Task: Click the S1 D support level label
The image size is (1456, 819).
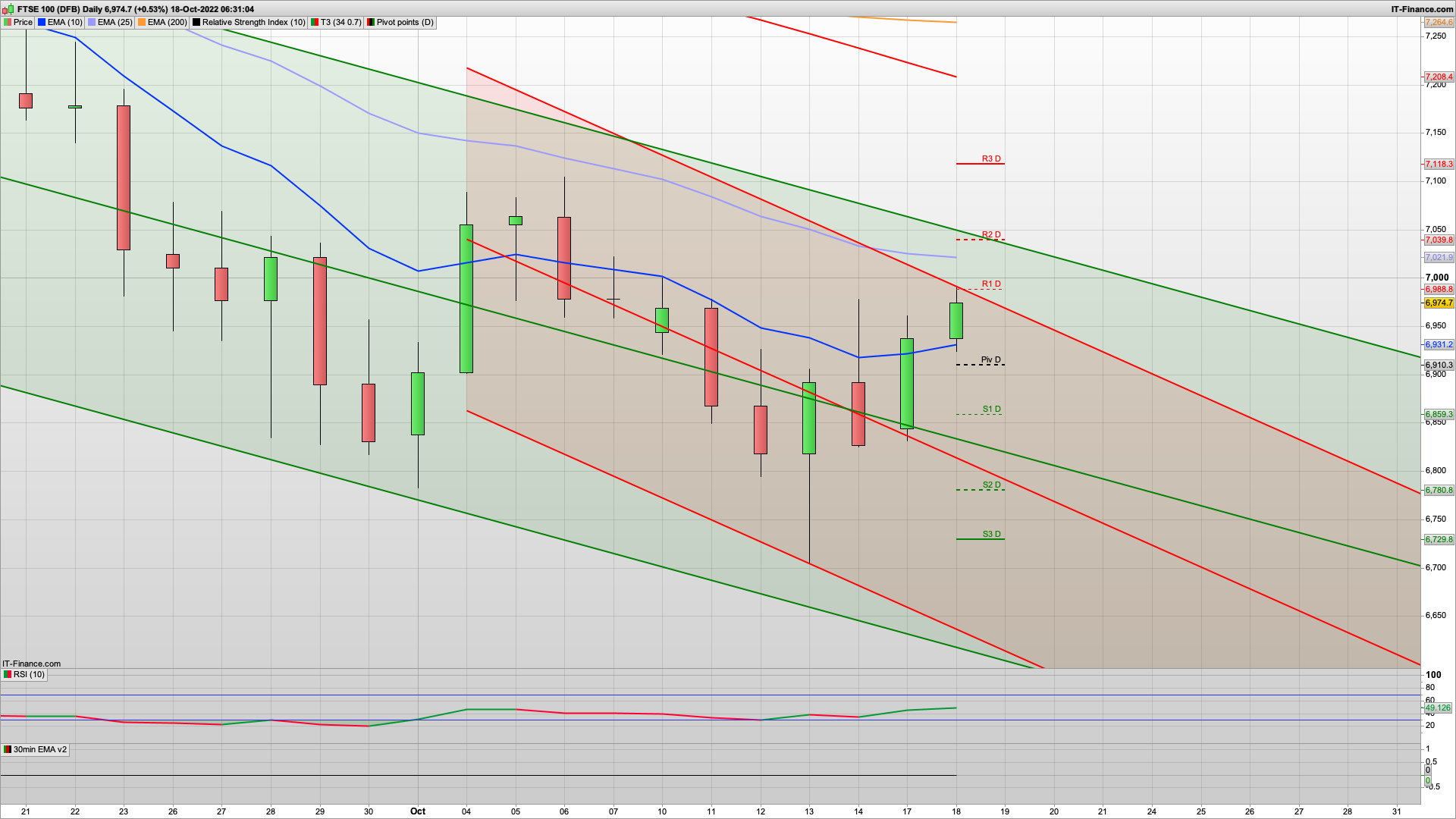Action: click(991, 409)
